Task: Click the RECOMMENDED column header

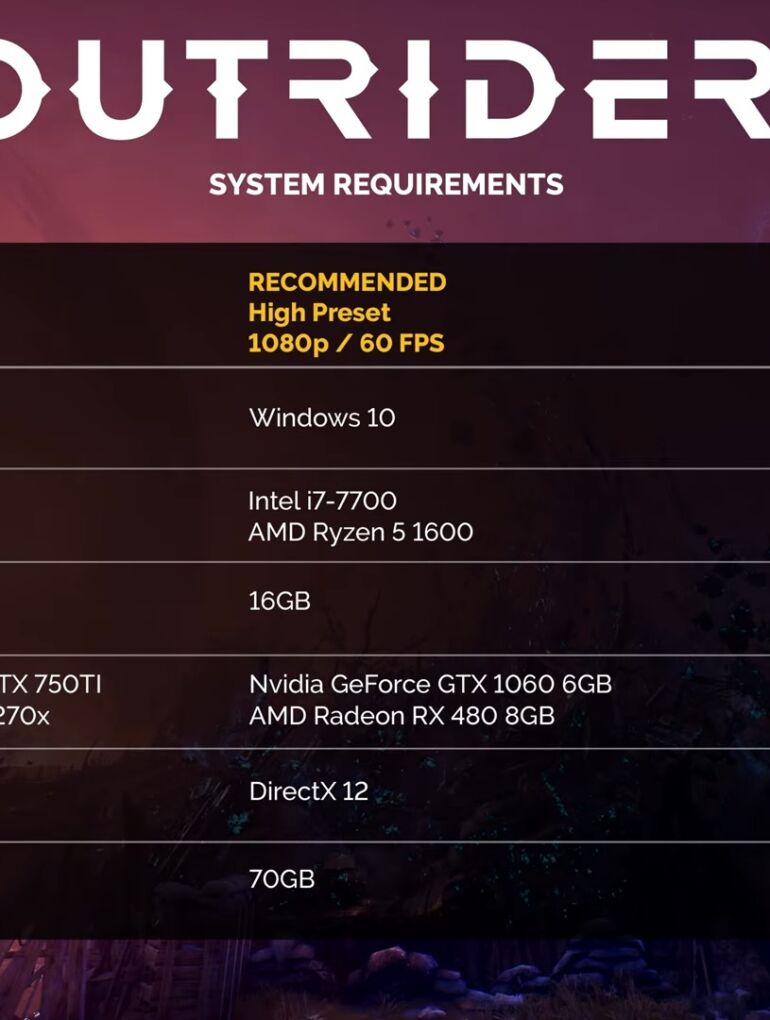Action: 347,282
